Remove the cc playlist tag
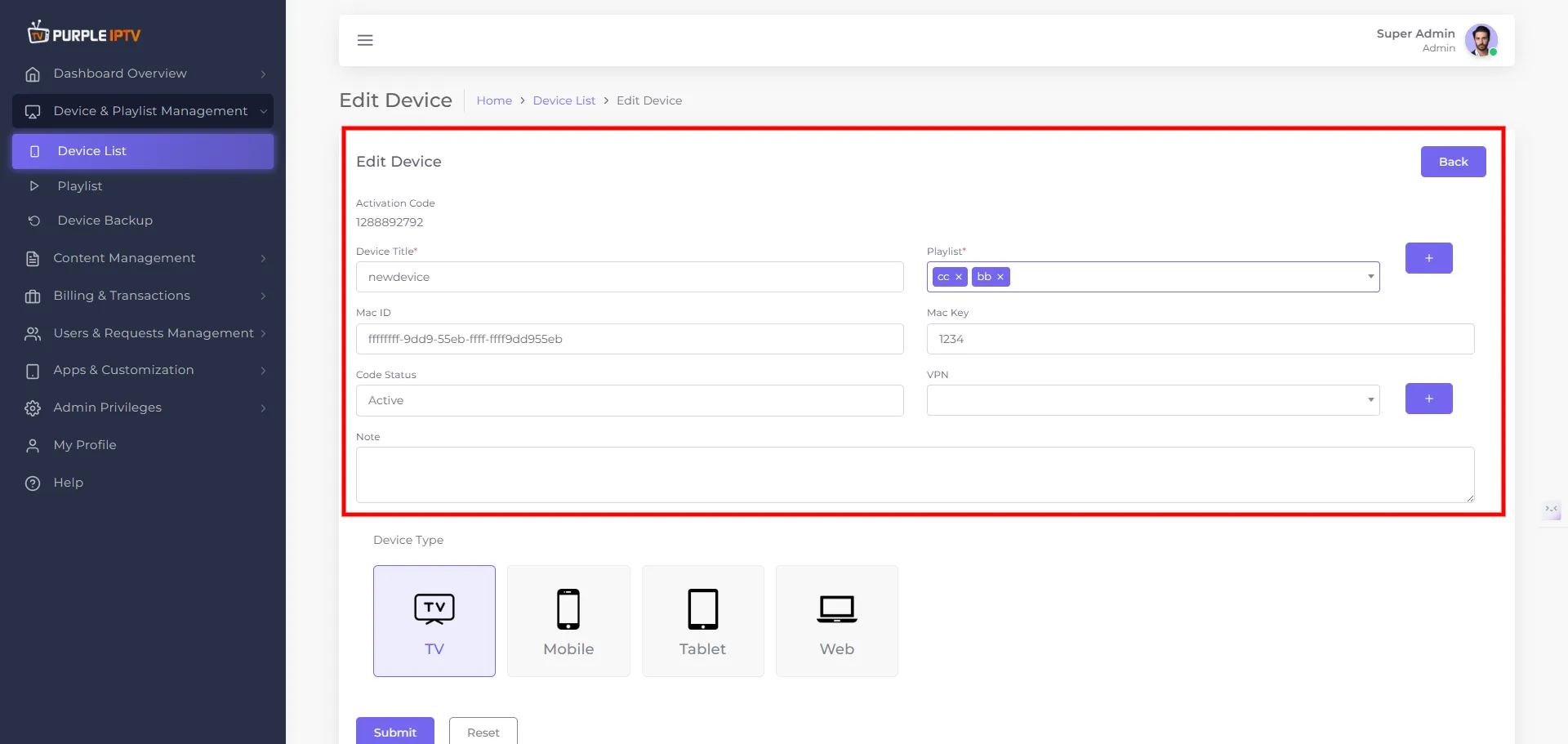The image size is (1568, 744). click(959, 277)
